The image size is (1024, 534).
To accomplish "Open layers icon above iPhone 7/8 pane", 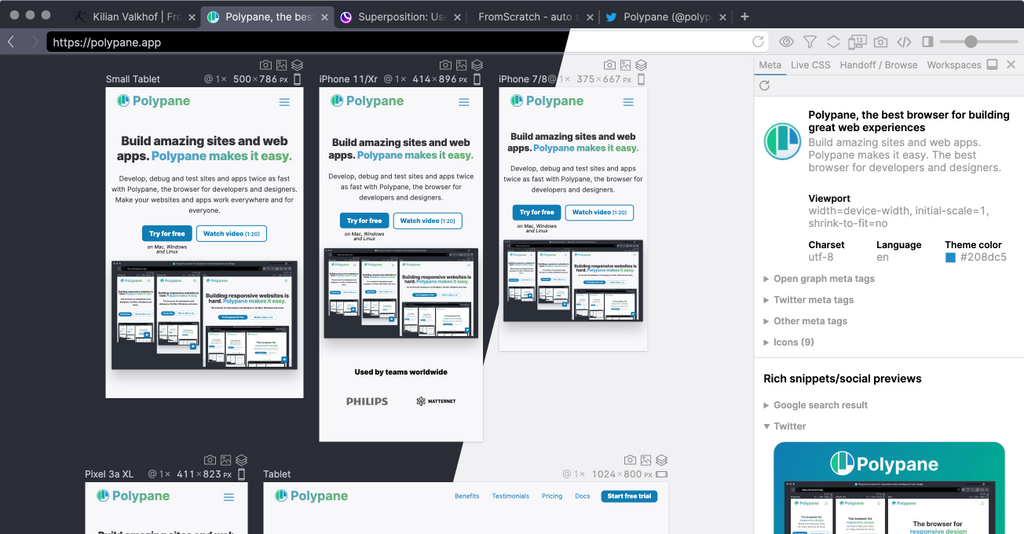I will point(641,65).
